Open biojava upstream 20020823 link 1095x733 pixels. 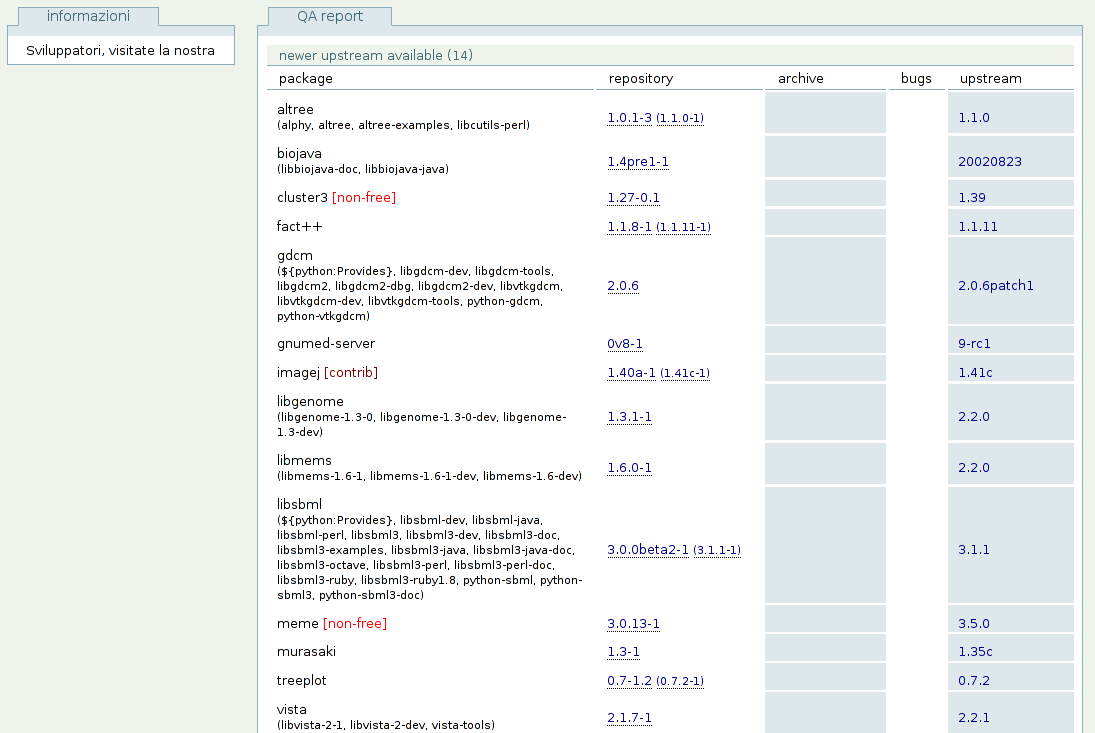click(x=990, y=162)
